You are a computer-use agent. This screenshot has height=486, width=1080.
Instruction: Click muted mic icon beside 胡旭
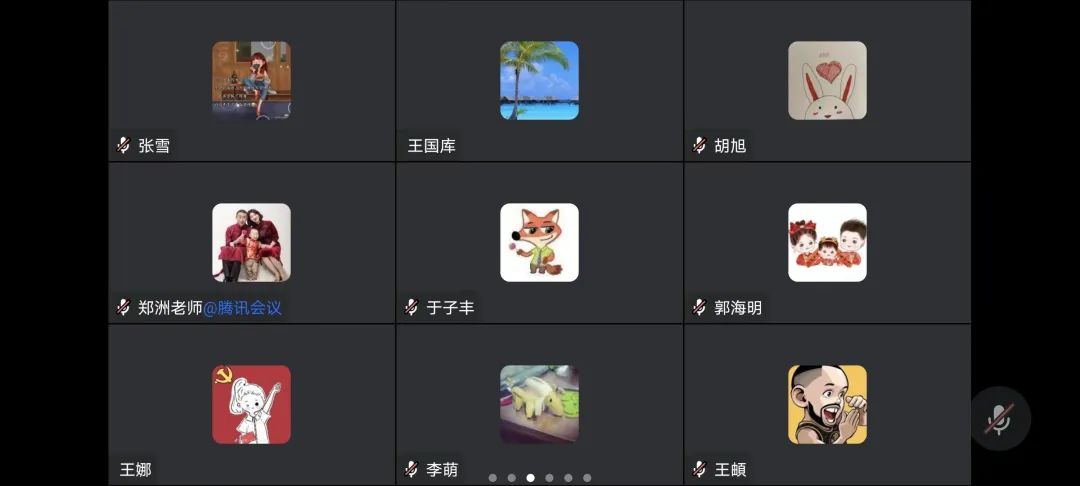[699, 145]
